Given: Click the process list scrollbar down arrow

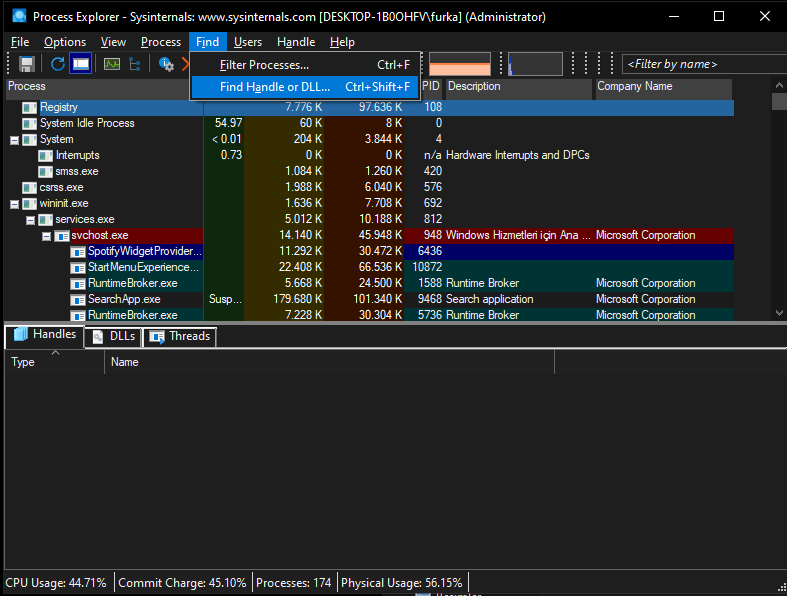Looking at the screenshot, I should click(x=779, y=313).
